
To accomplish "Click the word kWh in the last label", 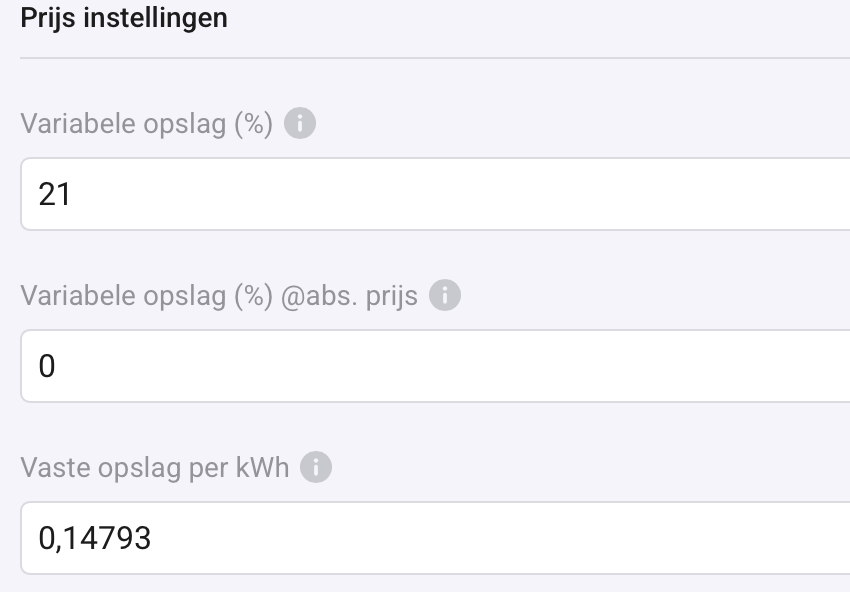I will 262,467.
